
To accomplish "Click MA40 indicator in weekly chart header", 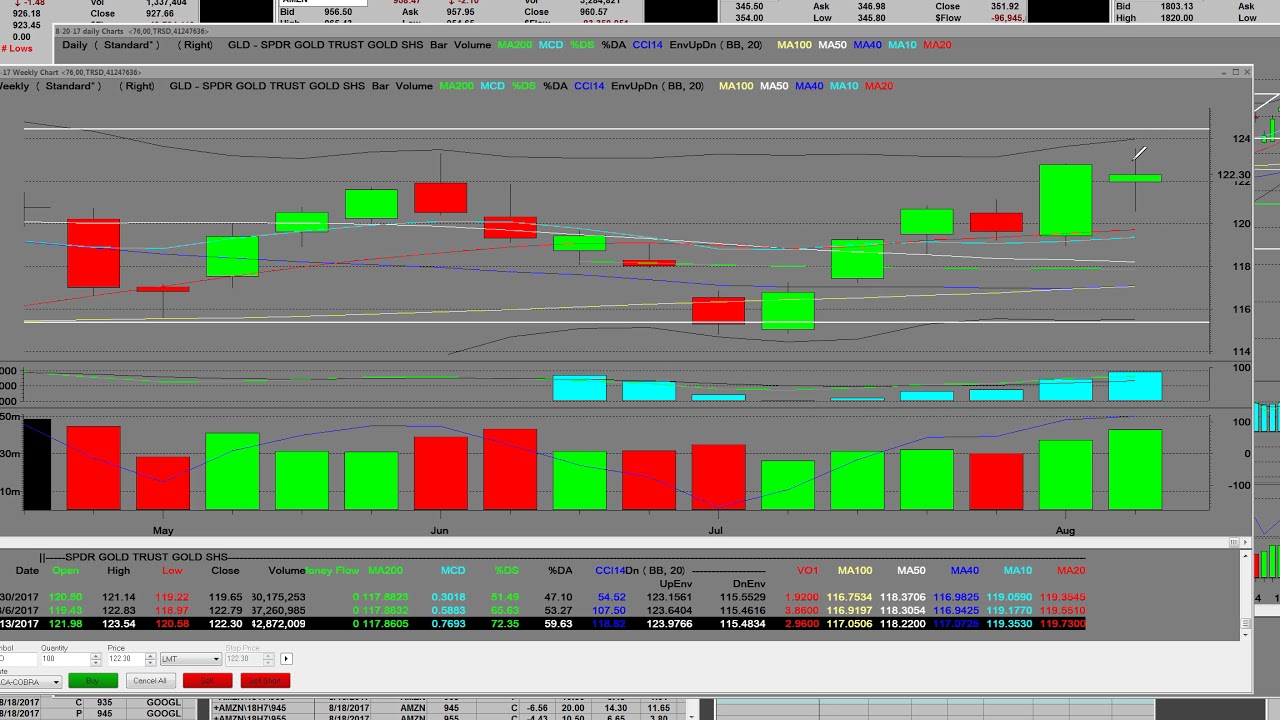I will coord(809,86).
